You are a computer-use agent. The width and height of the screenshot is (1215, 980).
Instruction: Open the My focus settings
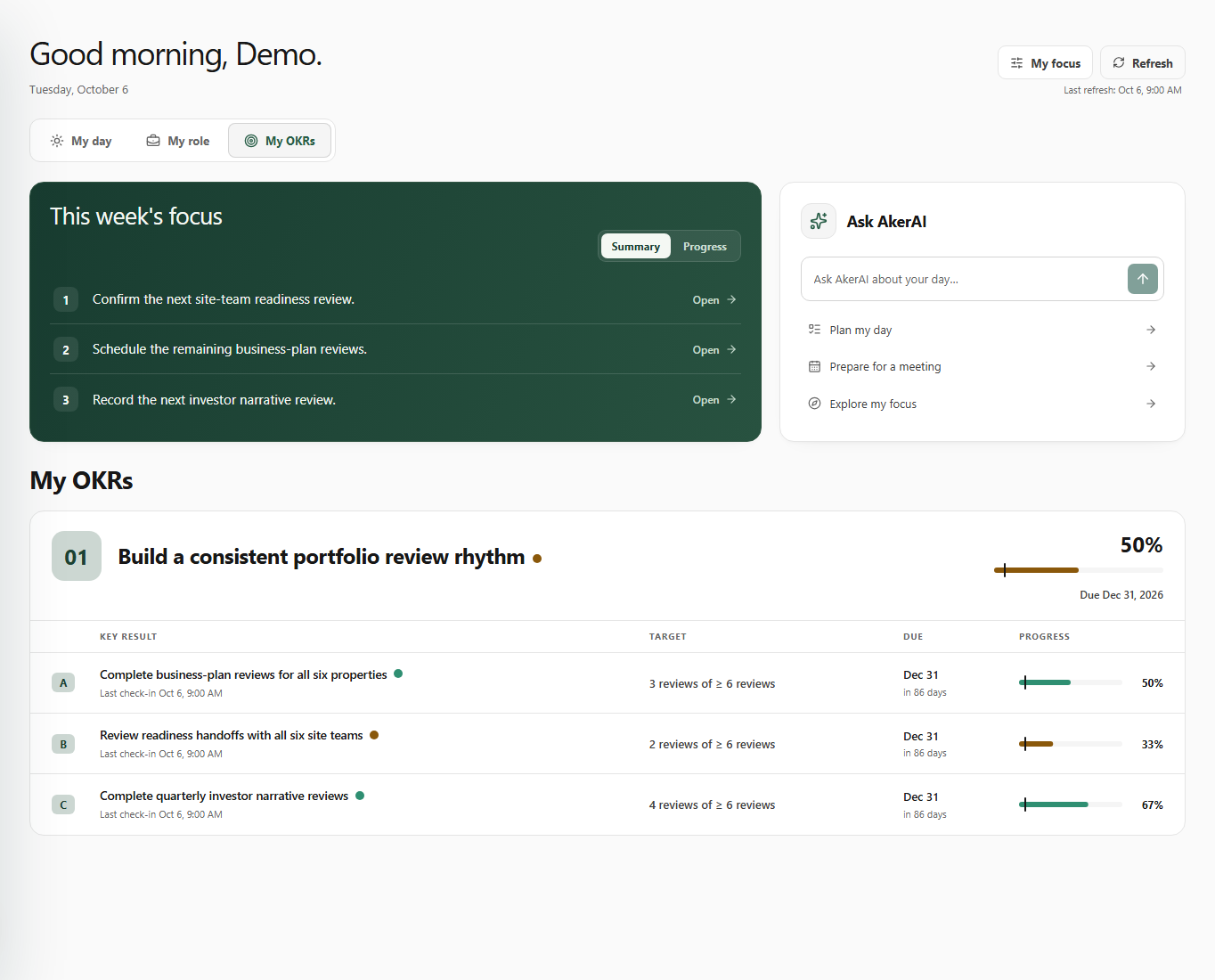pyautogui.click(x=1045, y=63)
